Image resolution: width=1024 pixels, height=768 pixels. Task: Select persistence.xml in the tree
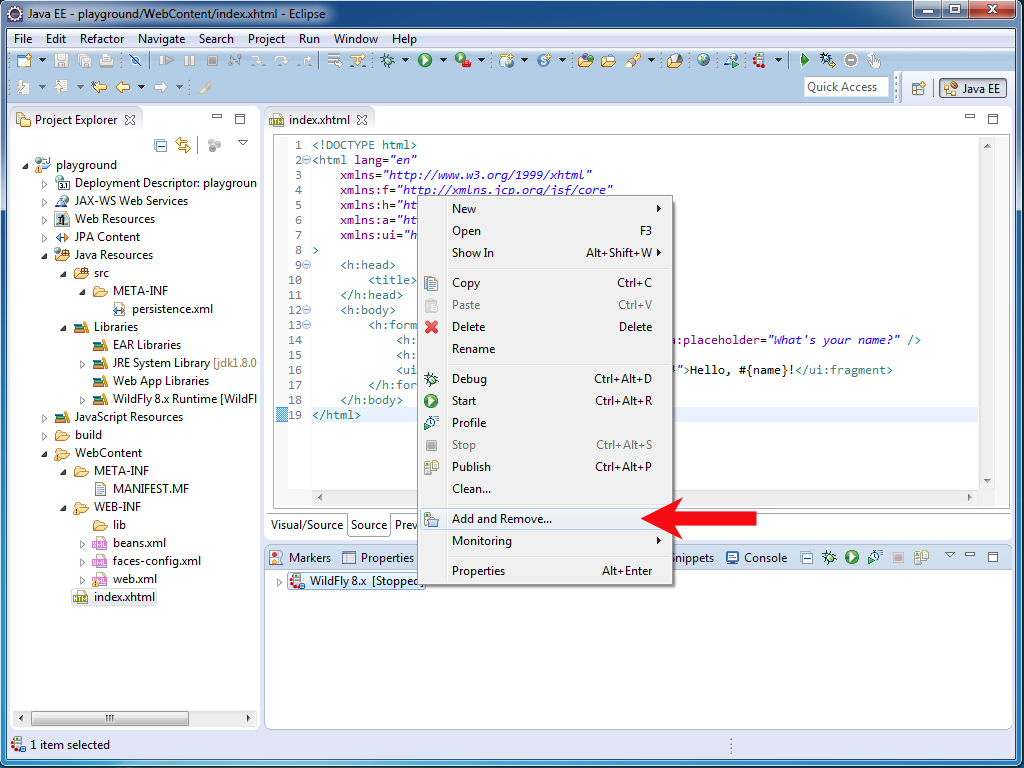click(x=163, y=309)
